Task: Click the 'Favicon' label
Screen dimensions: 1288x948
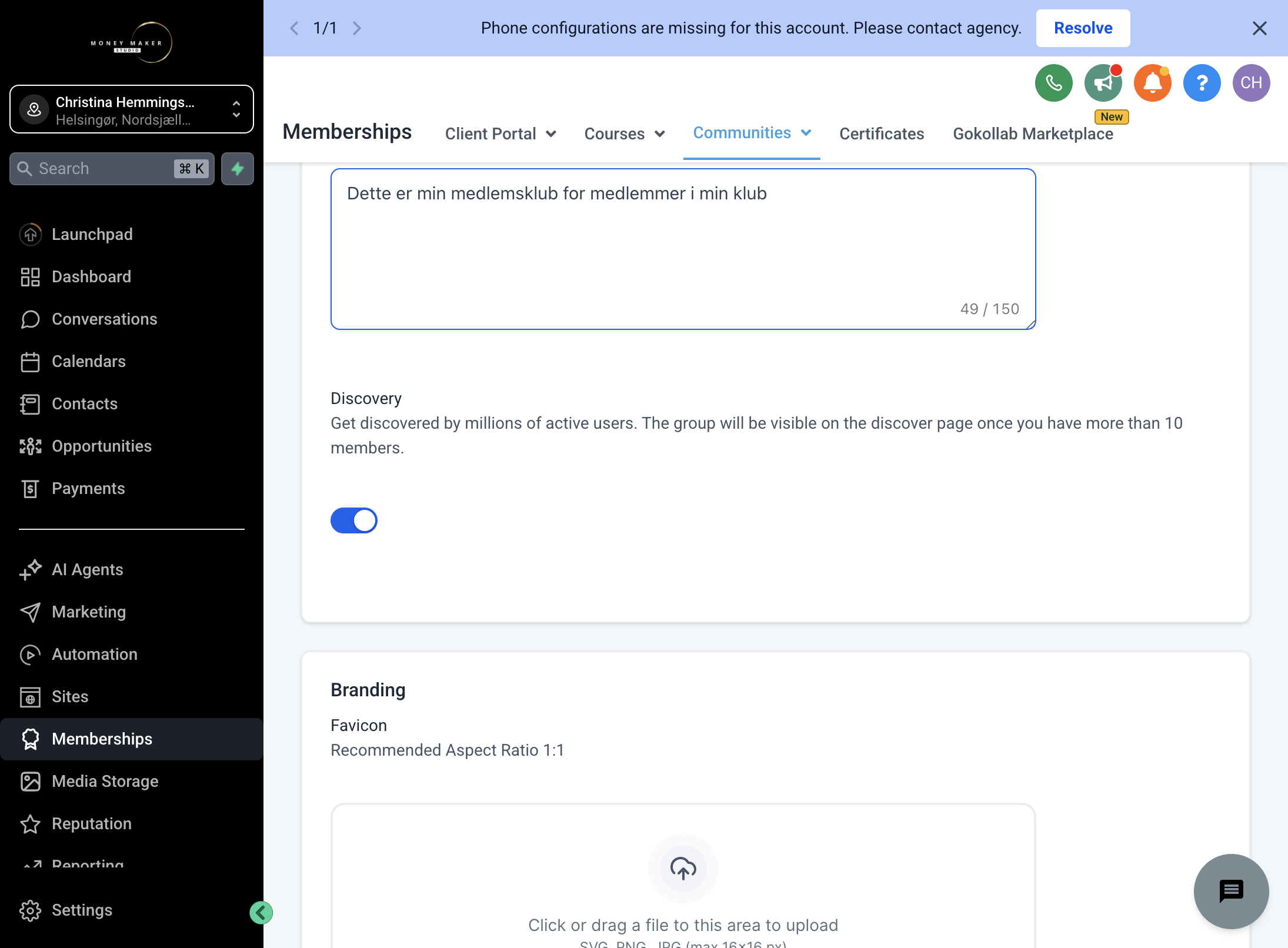Action: click(x=358, y=725)
